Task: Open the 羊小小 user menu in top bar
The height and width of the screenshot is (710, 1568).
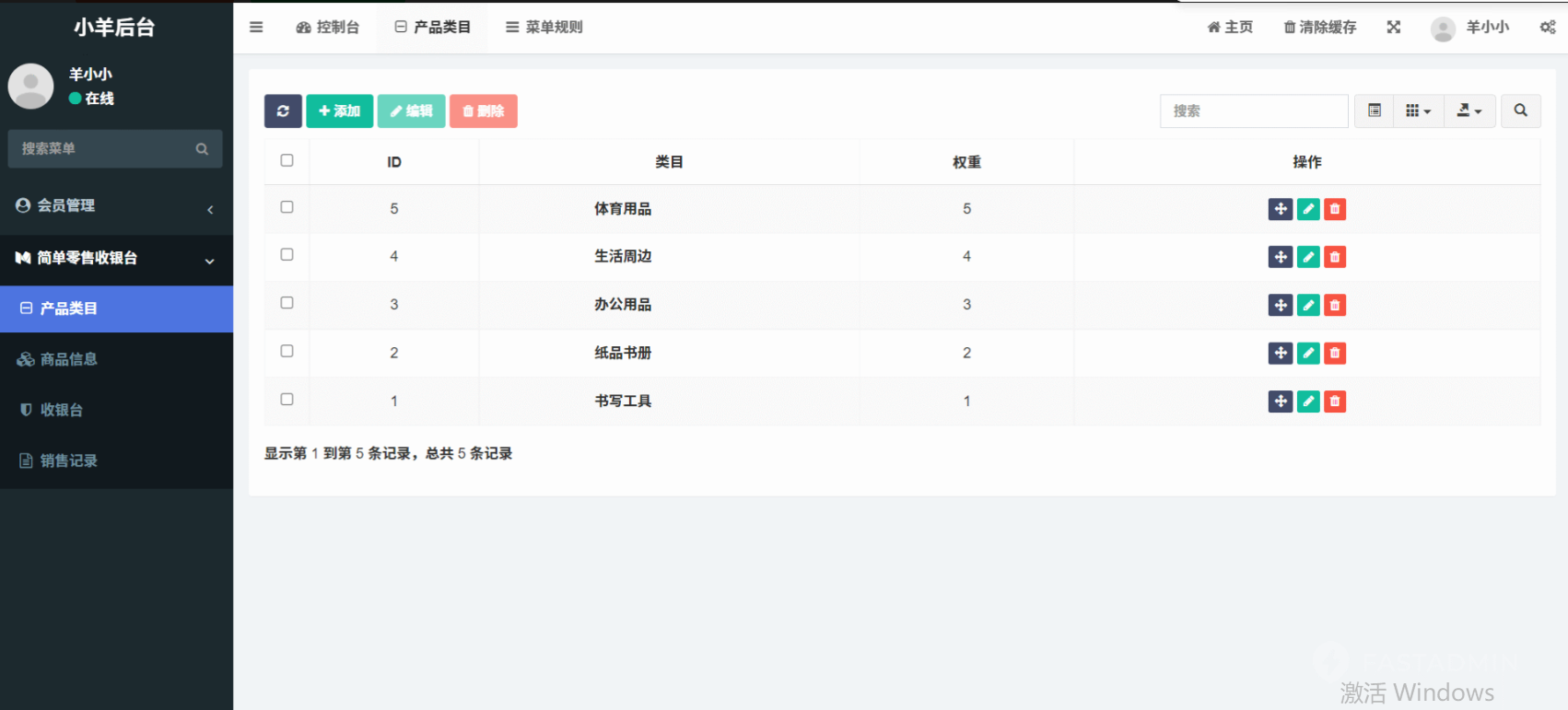Action: point(1469,28)
